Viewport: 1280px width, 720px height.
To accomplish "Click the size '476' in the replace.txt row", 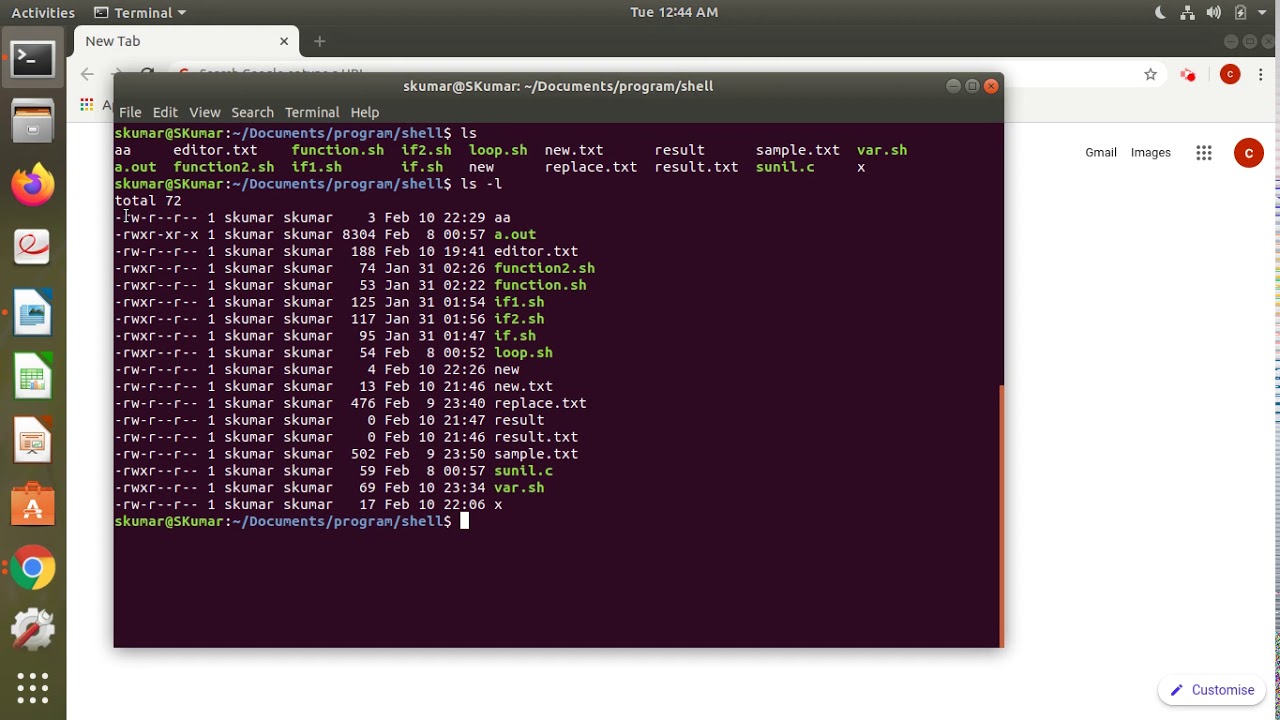I will [x=363, y=404].
